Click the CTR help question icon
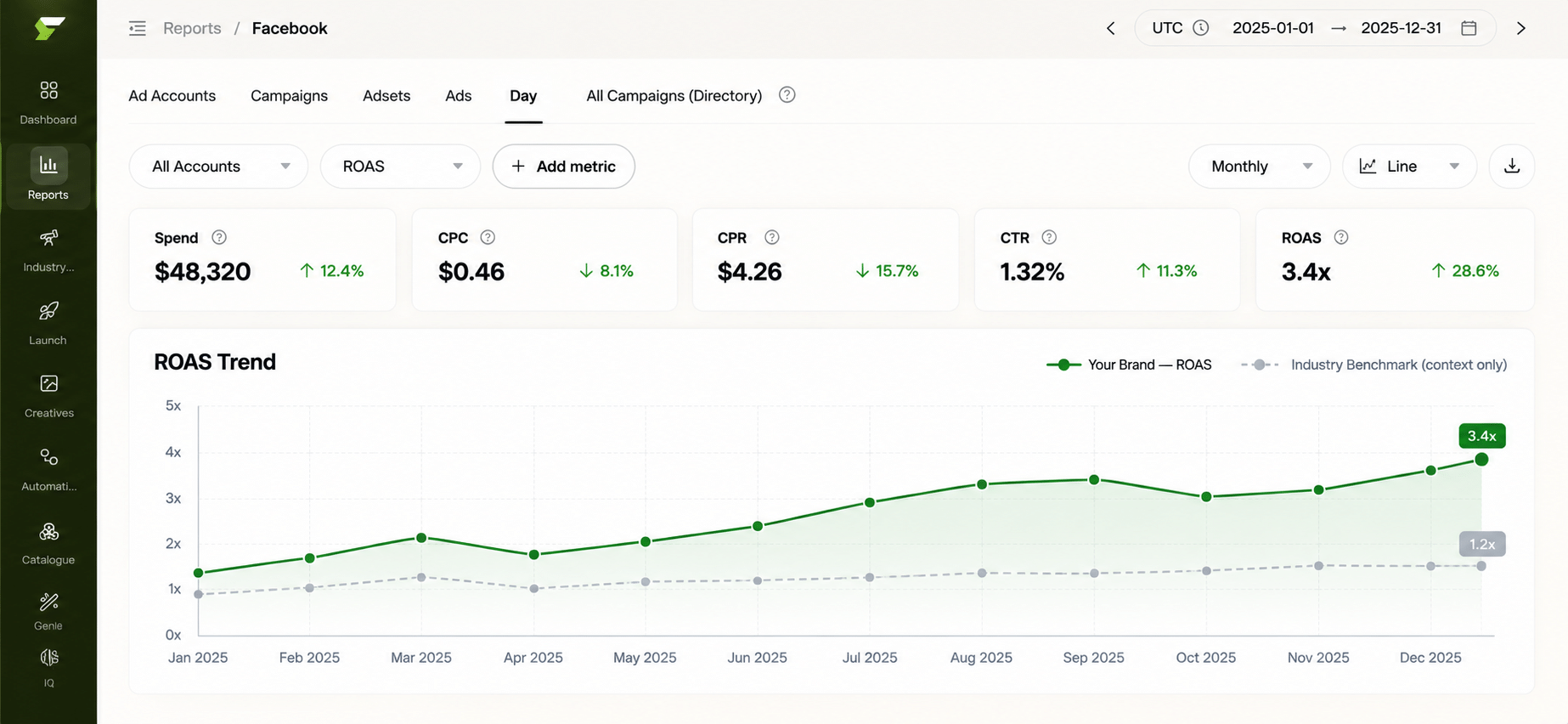Viewport: 1568px width, 724px height. (1049, 238)
